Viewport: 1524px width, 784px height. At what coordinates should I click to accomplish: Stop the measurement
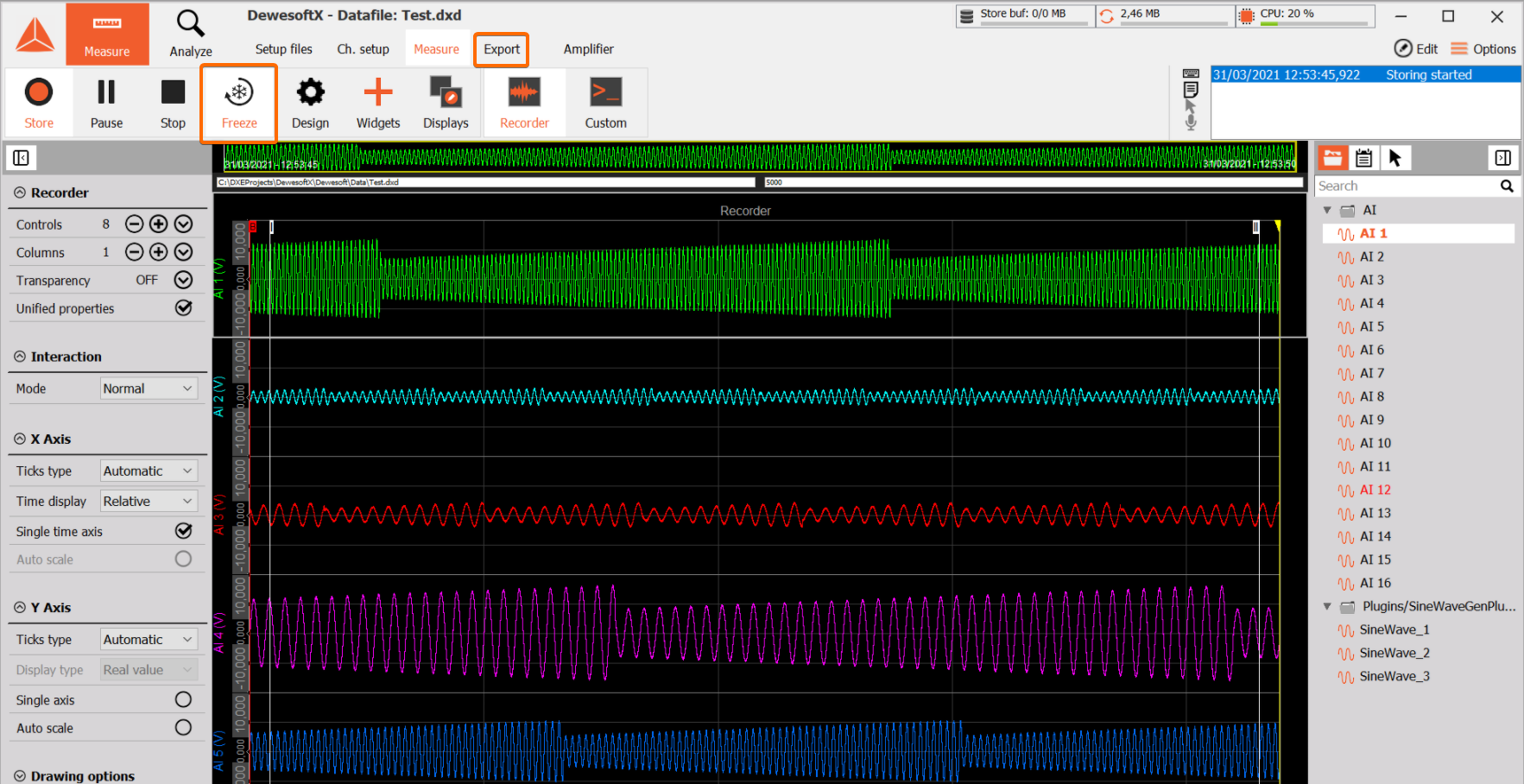[173, 103]
